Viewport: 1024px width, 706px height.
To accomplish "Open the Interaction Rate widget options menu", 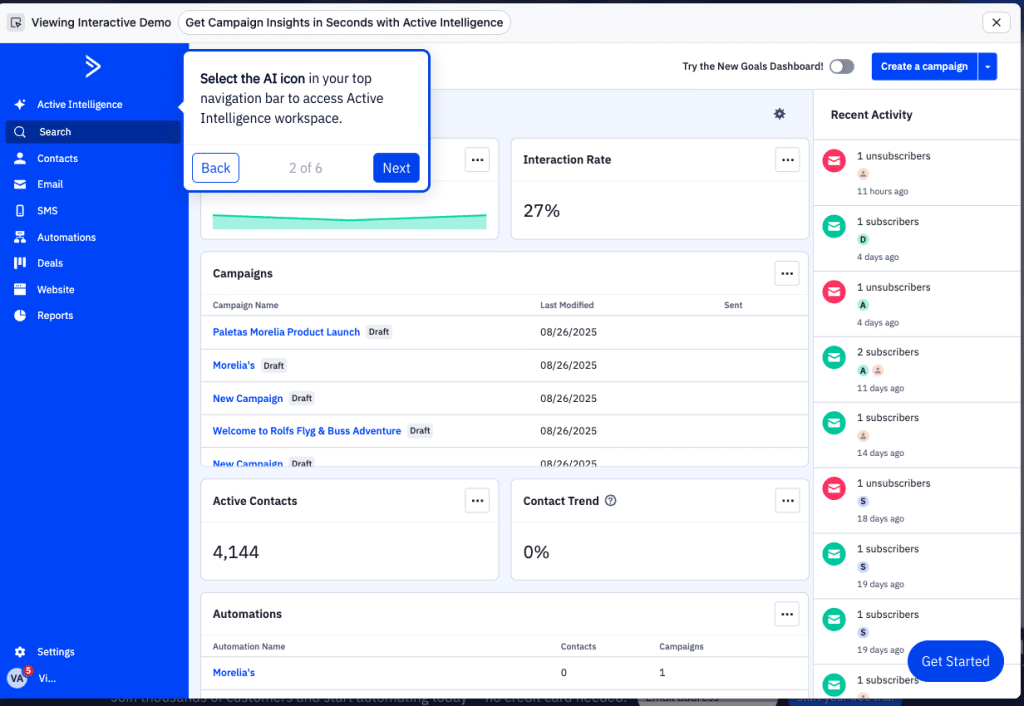I will click(787, 159).
